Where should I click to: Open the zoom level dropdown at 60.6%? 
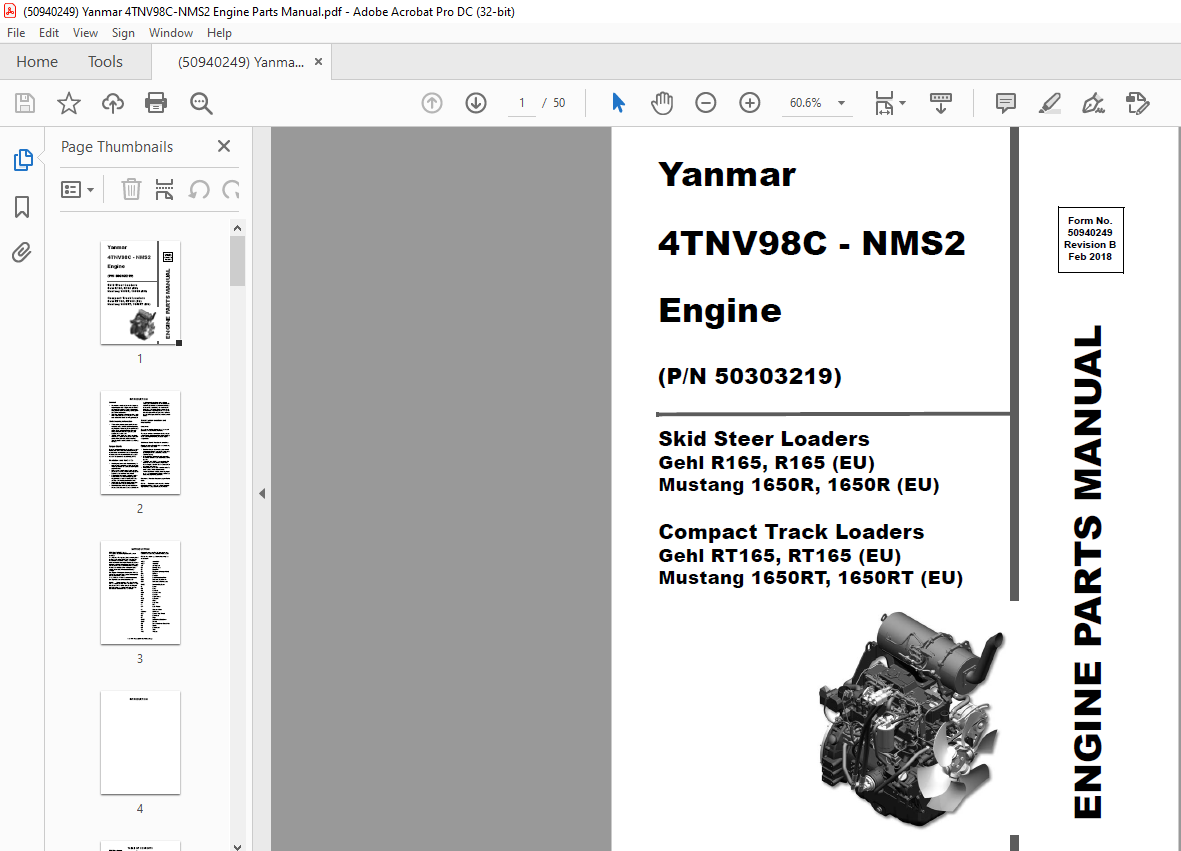coord(817,103)
